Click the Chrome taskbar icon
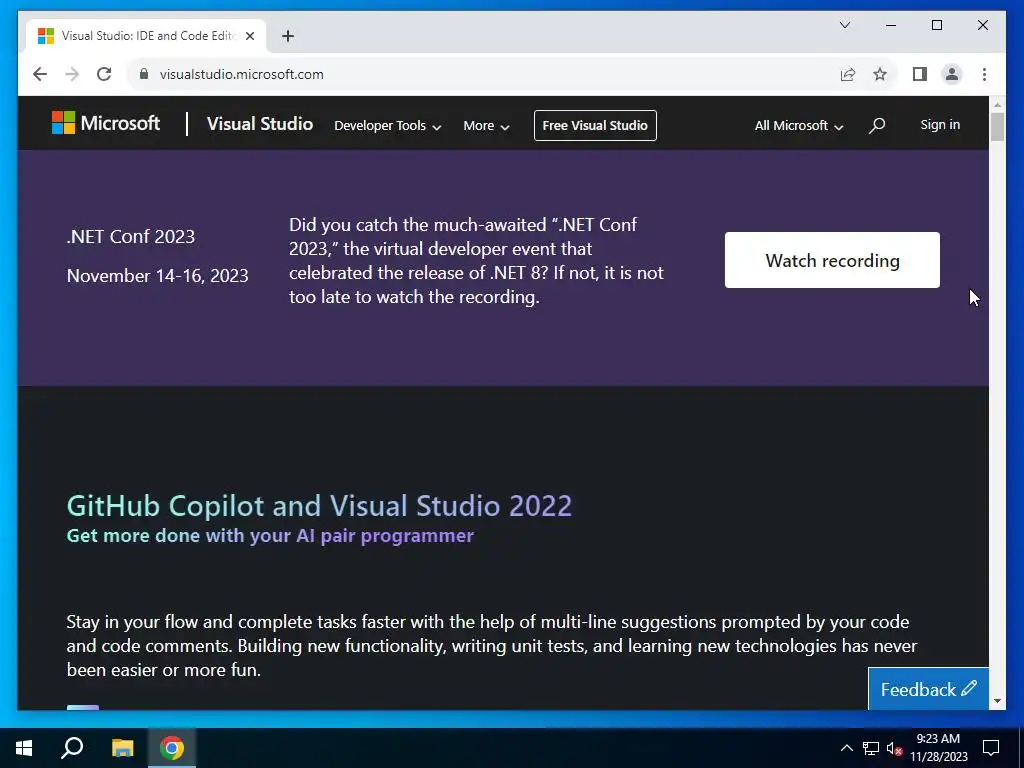The height and width of the screenshot is (768, 1024). [172, 748]
